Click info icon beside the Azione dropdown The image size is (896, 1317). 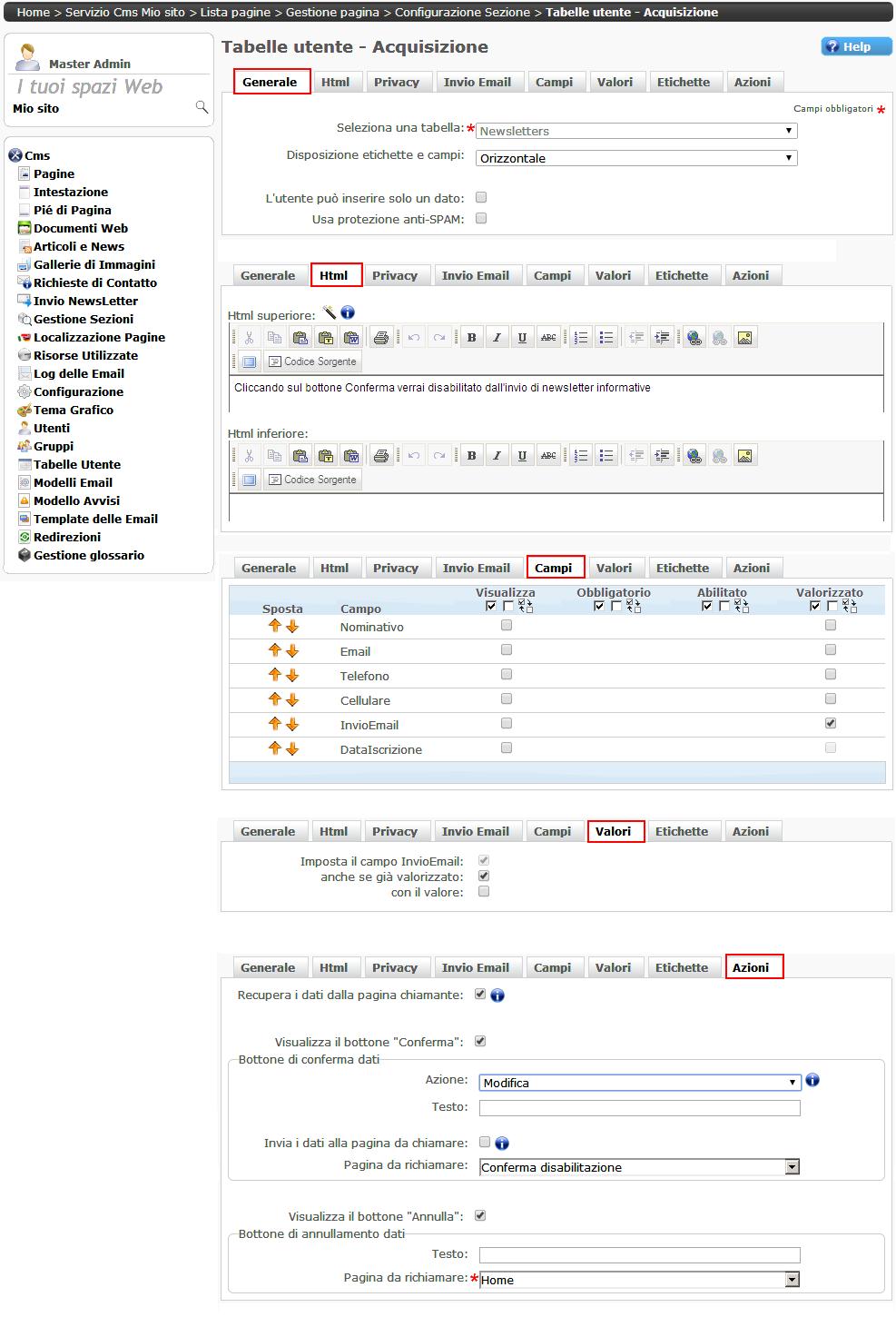click(x=812, y=1080)
